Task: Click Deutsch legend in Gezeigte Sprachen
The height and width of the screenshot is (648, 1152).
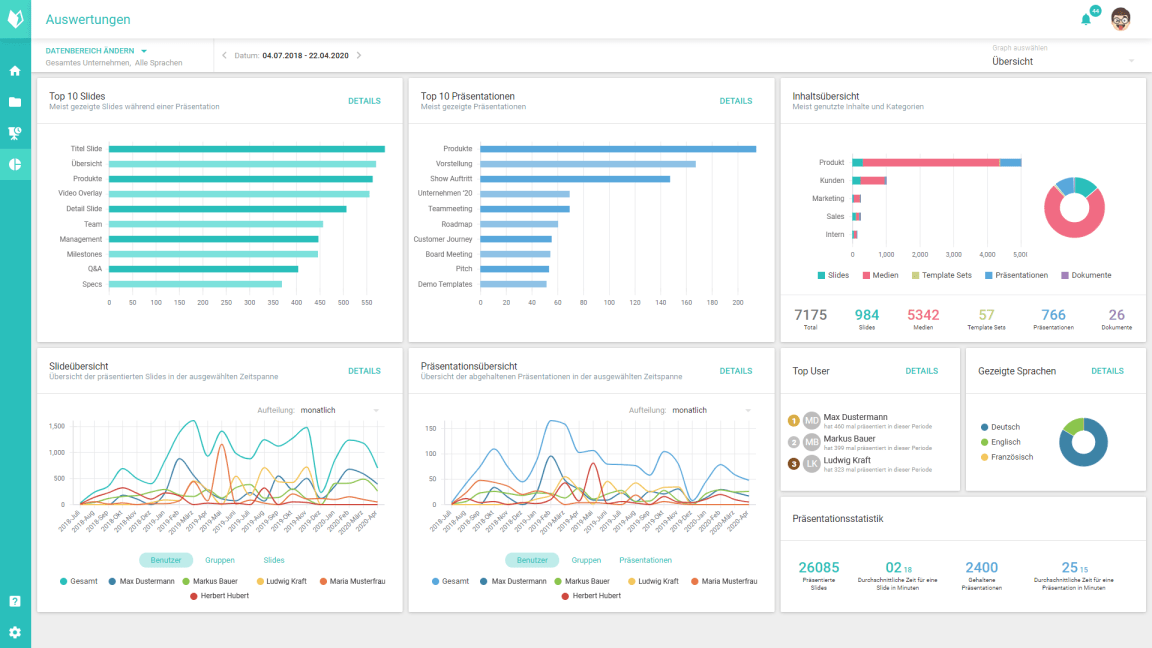Action: [x=1000, y=427]
